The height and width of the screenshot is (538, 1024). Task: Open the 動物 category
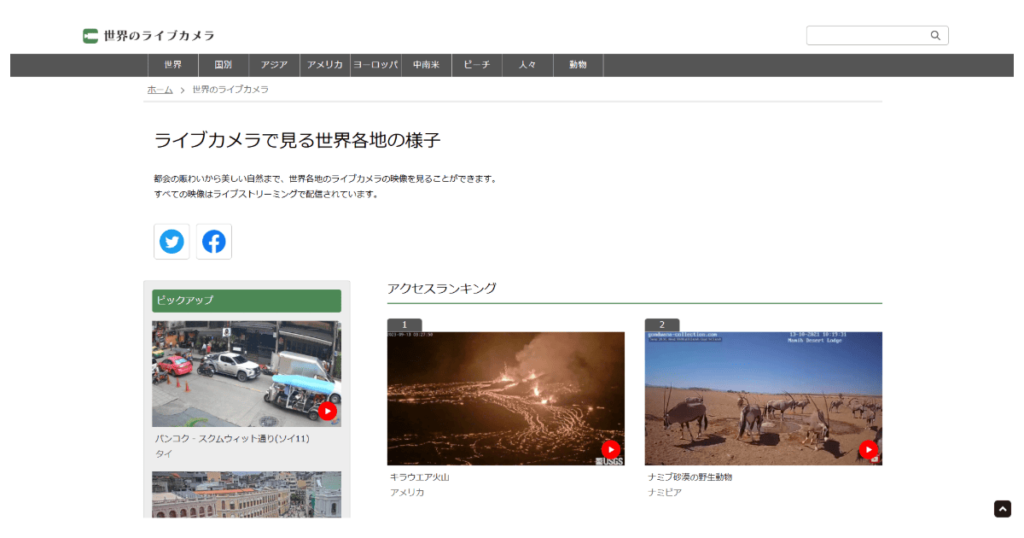point(578,65)
